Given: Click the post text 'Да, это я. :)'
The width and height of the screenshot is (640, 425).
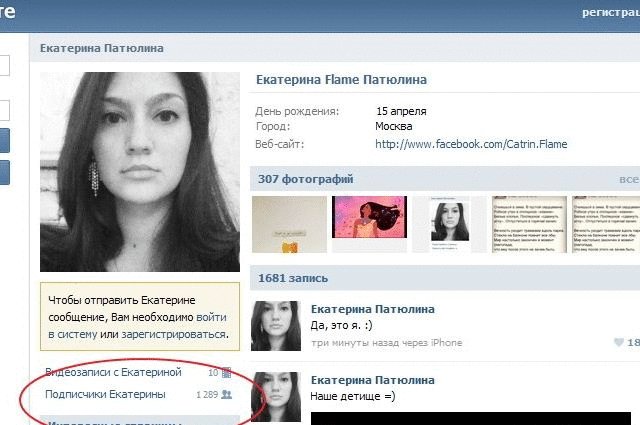Looking at the screenshot, I should (x=341, y=325).
